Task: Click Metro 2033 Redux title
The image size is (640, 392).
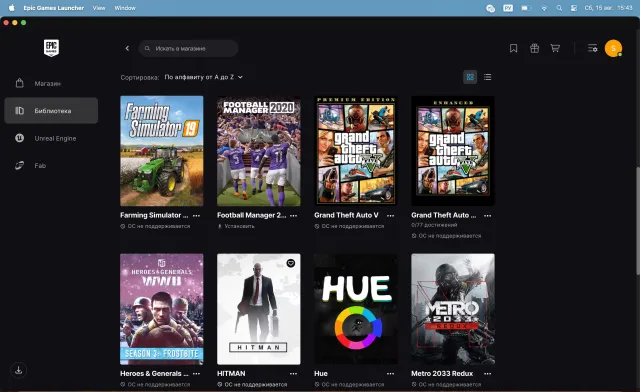Action: tap(442, 374)
